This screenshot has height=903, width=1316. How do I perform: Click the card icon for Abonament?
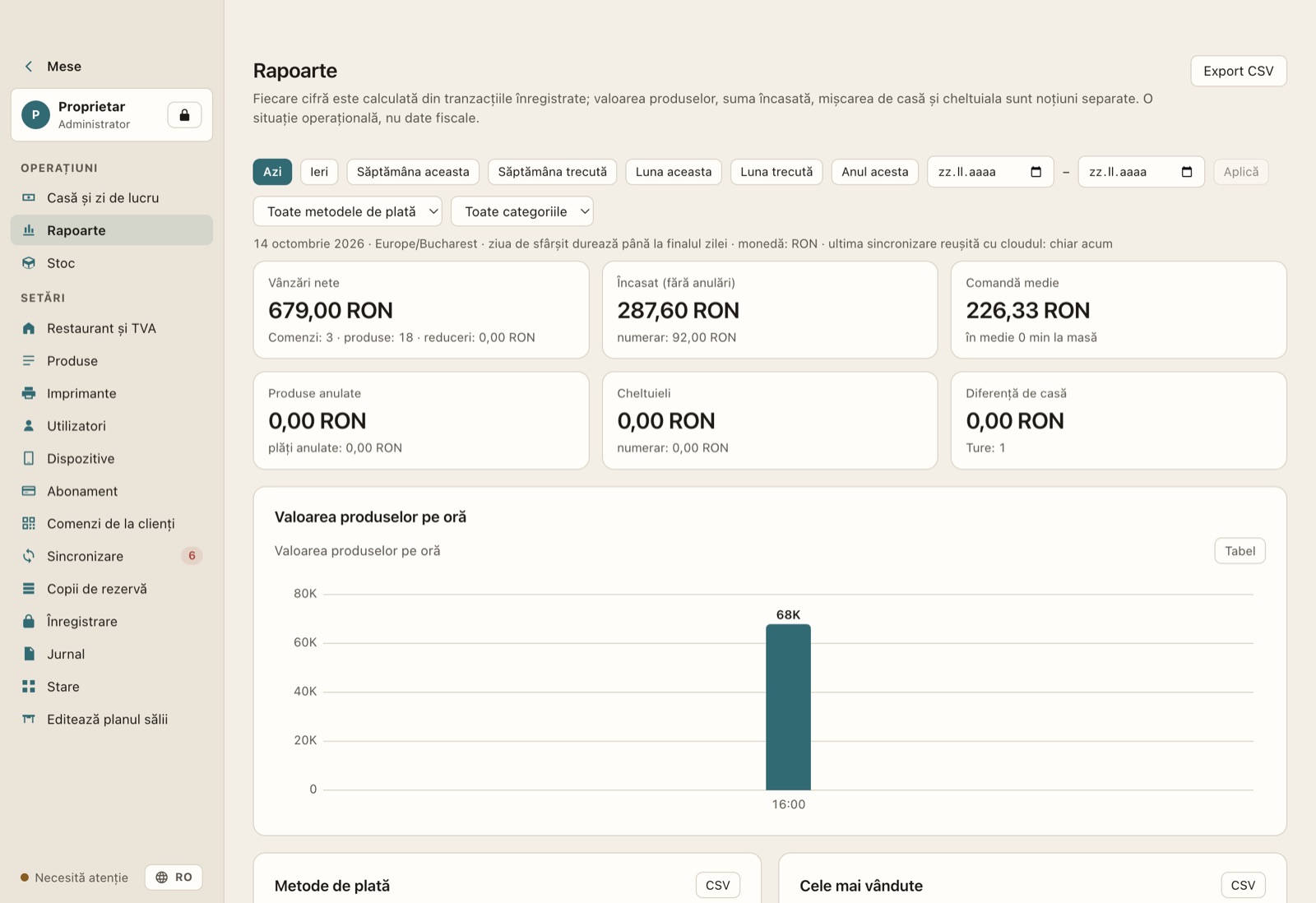click(29, 491)
